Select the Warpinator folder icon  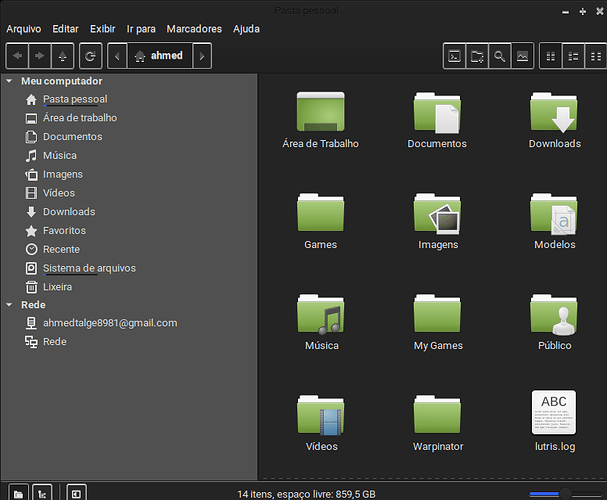coord(437,414)
